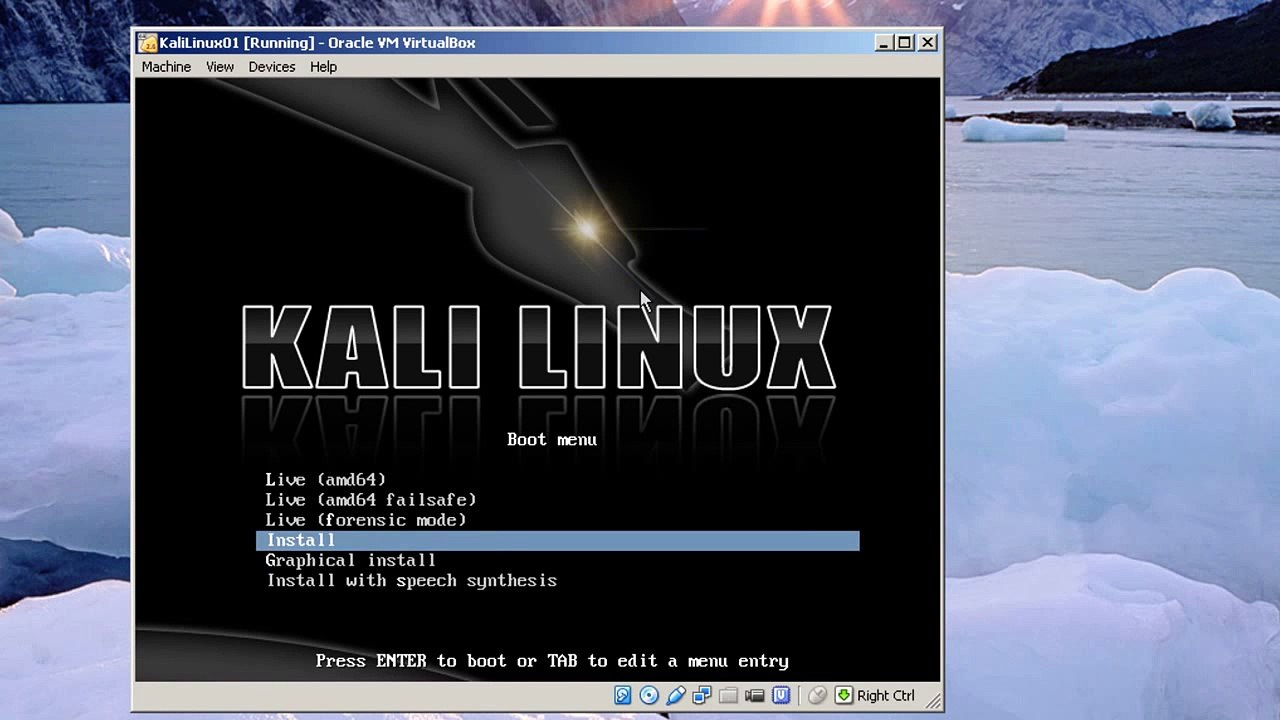1280x720 pixels.
Task: Click the Press ENTER to boot hint text
Action: pyautogui.click(x=552, y=661)
